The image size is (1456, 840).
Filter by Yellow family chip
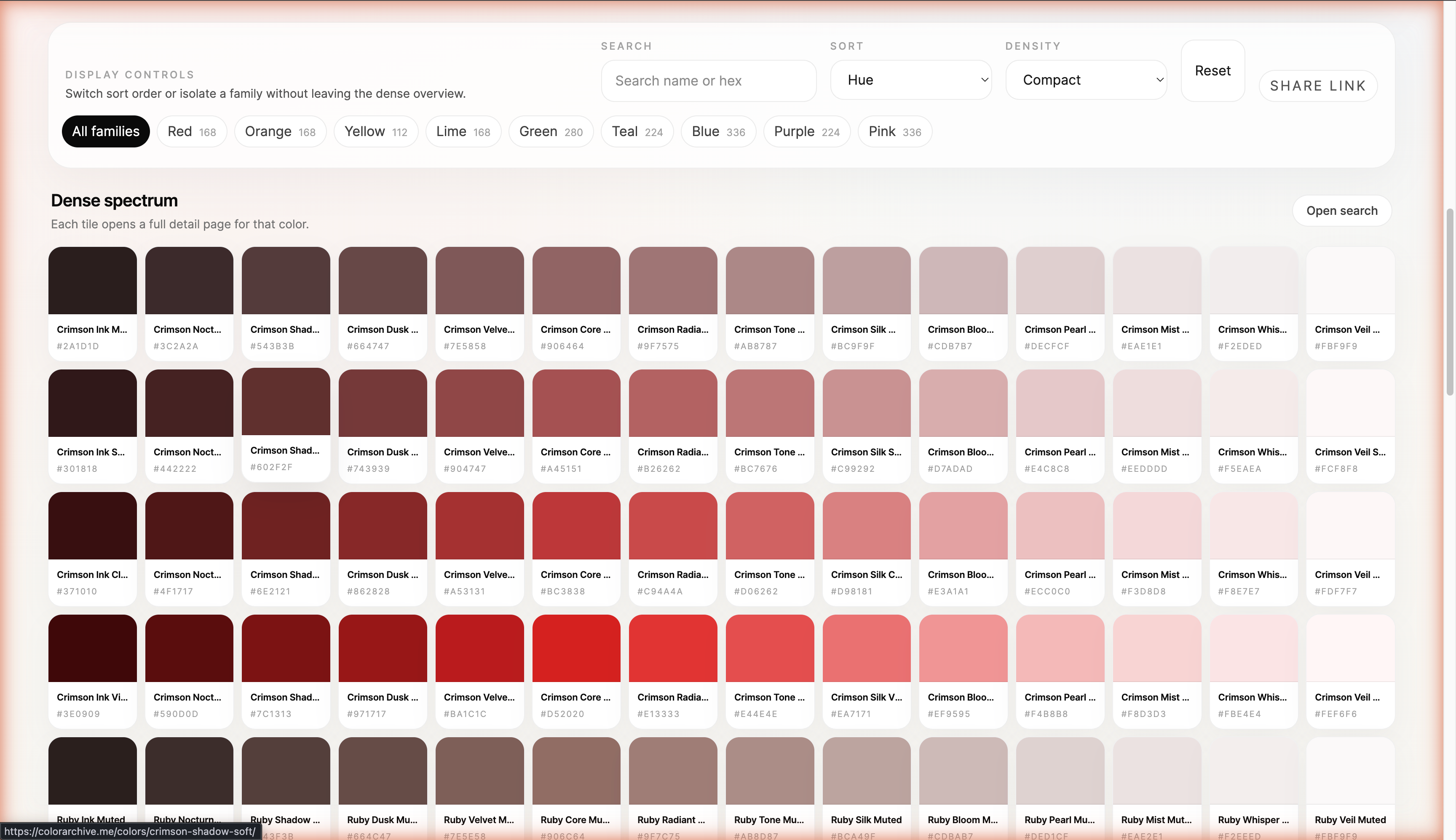[x=375, y=131]
